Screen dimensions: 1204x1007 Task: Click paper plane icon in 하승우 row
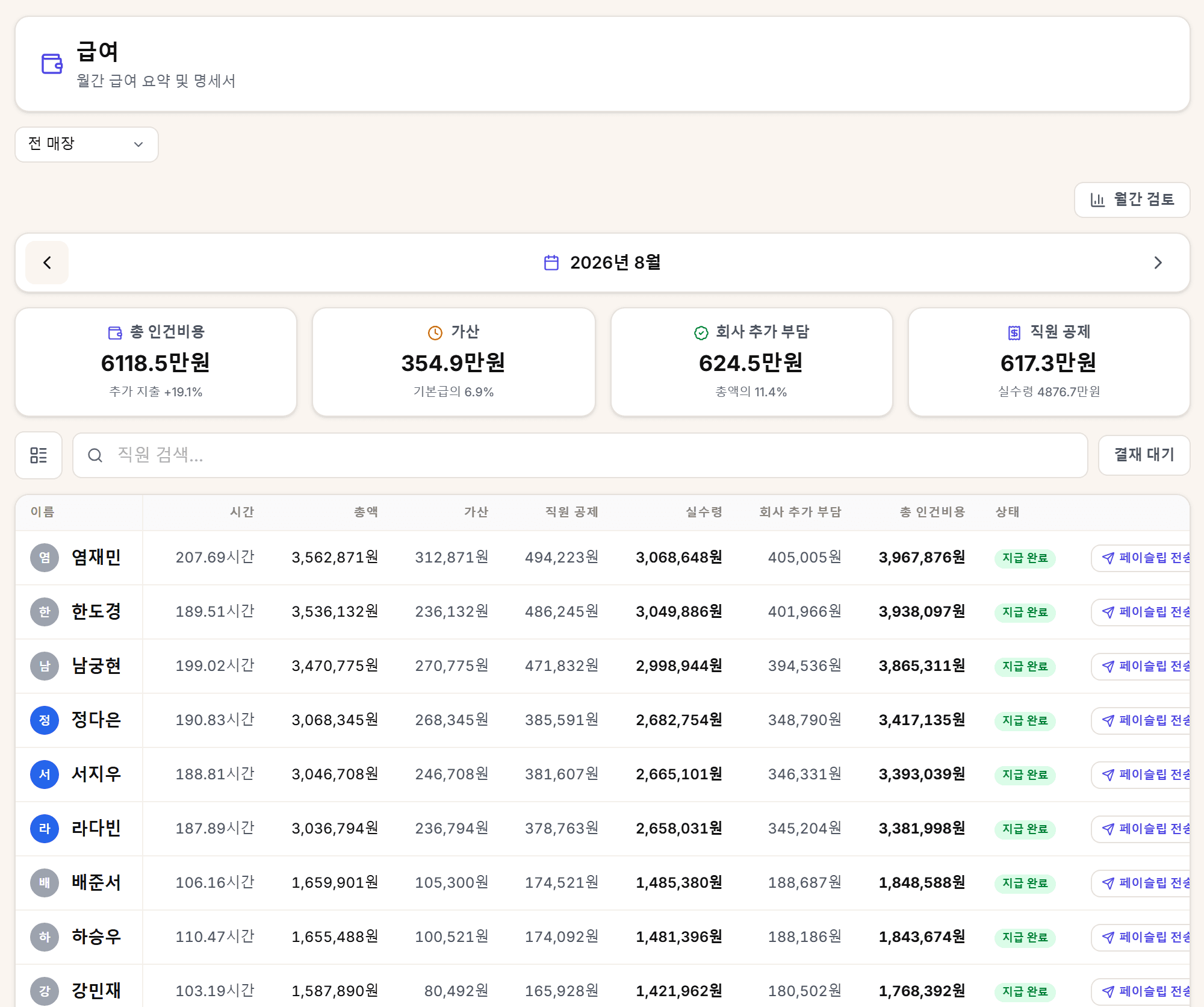coord(1108,938)
